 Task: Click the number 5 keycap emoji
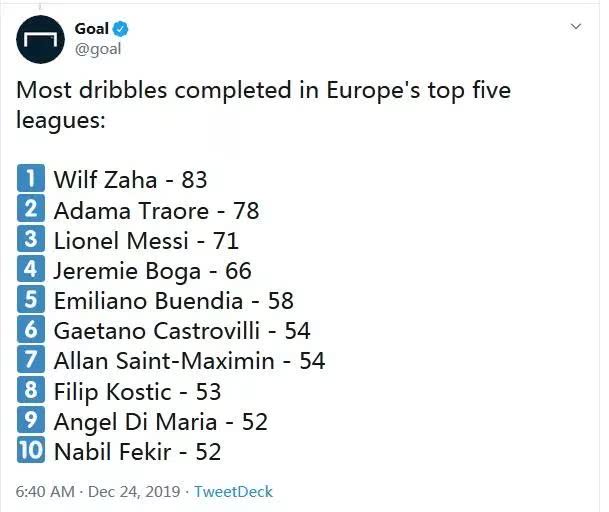tap(31, 299)
